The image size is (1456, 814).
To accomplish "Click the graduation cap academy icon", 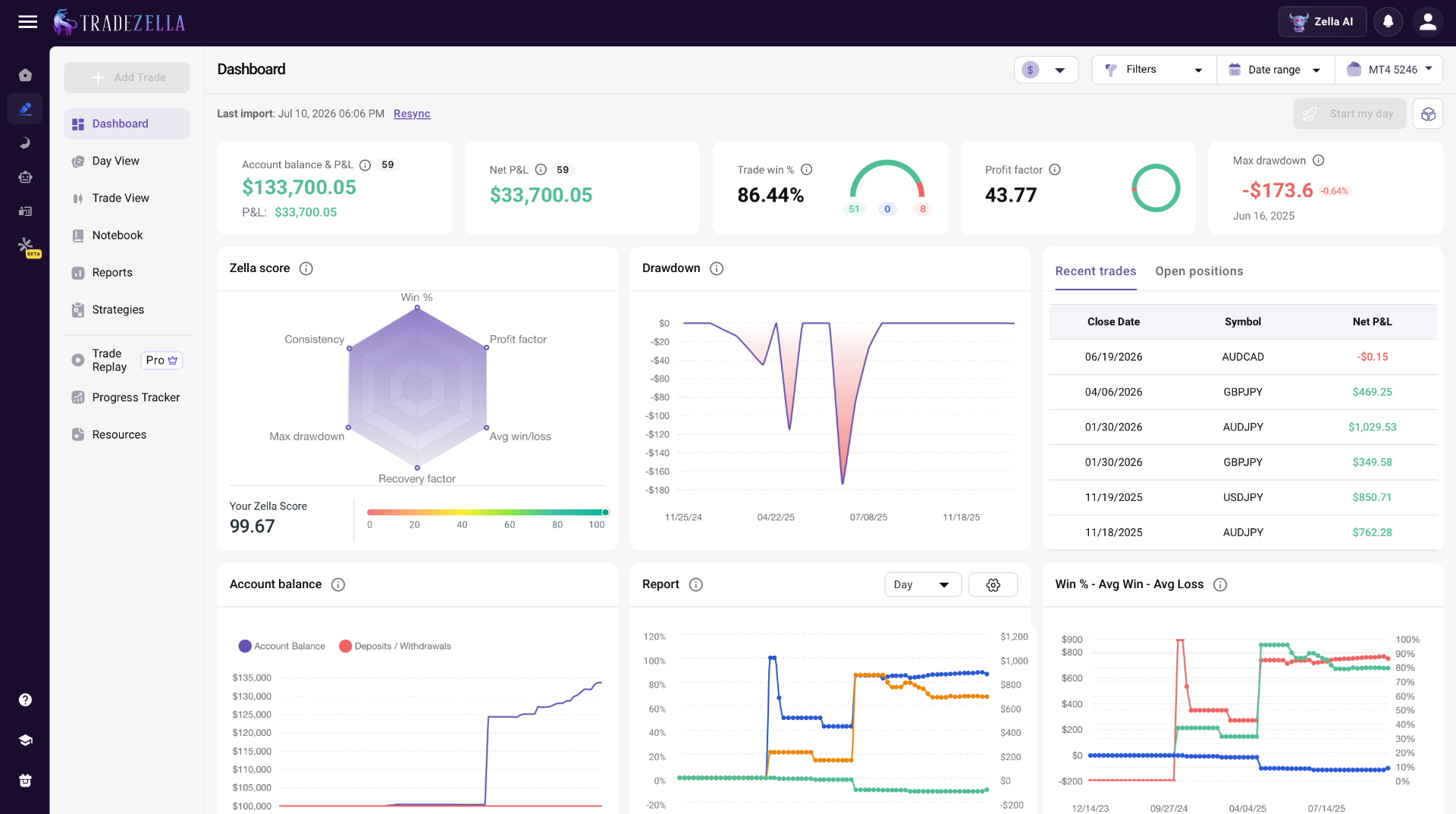I will [x=25, y=740].
